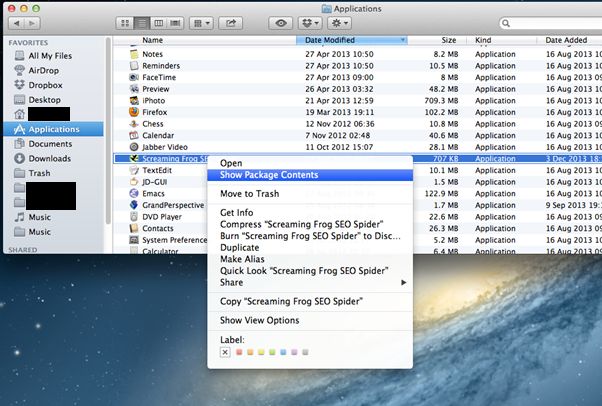Screen dimensions: 602x406
Task: Open the Action gear dropdown
Action: point(339,23)
